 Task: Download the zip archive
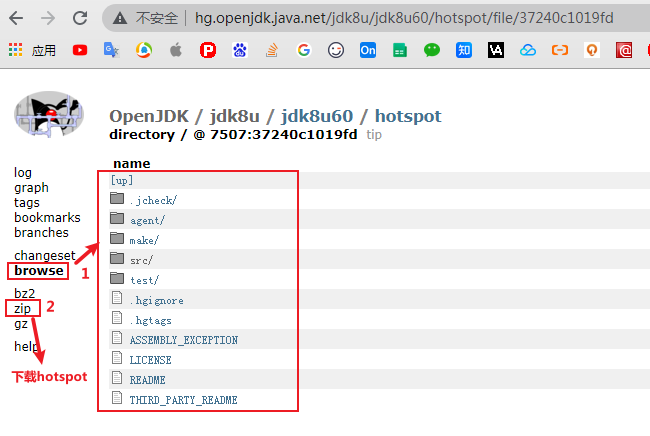[22, 308]
